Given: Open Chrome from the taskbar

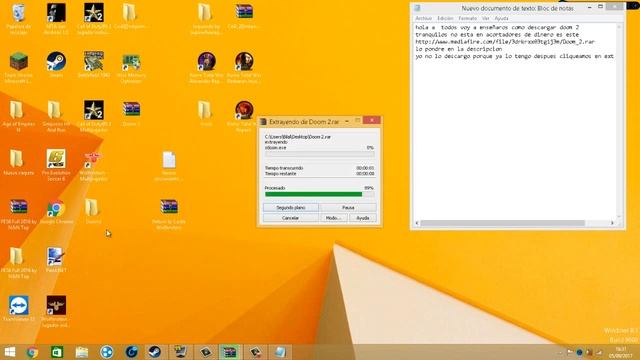Looking at the screenshot, I should tap(32, 352).
